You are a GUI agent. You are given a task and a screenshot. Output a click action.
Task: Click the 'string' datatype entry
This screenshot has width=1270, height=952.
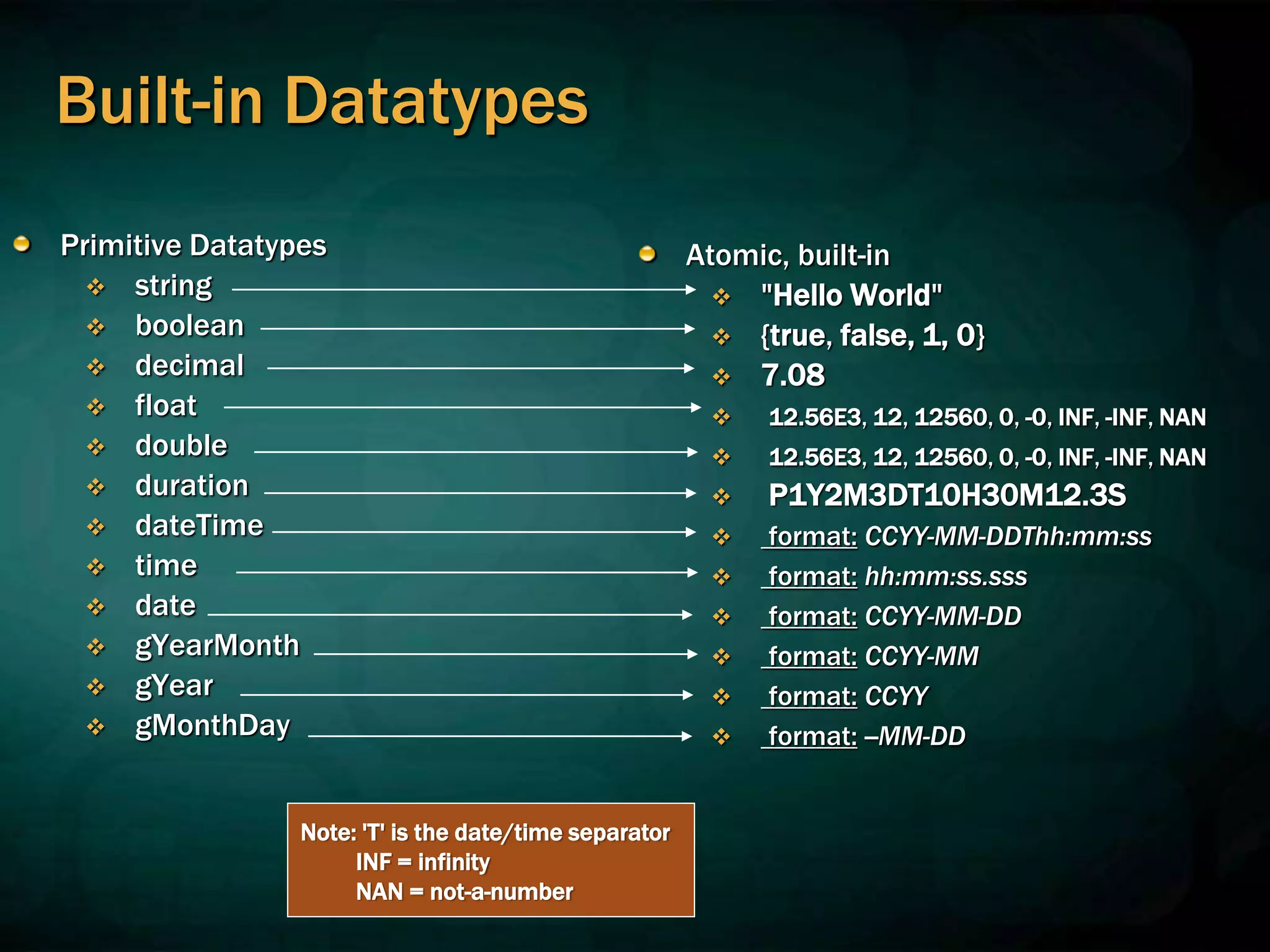[174, 286]
